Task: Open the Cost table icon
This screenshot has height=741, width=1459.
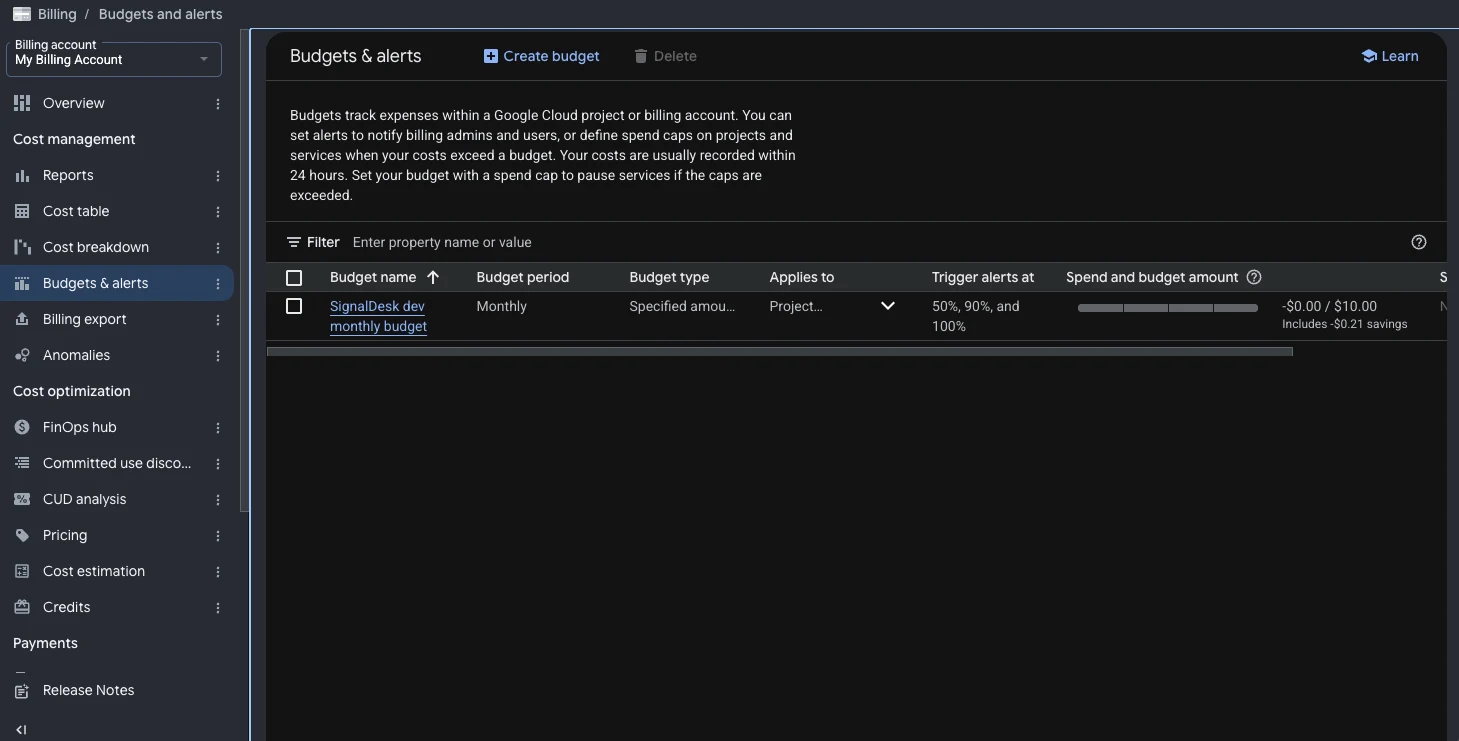Action: 22,211
